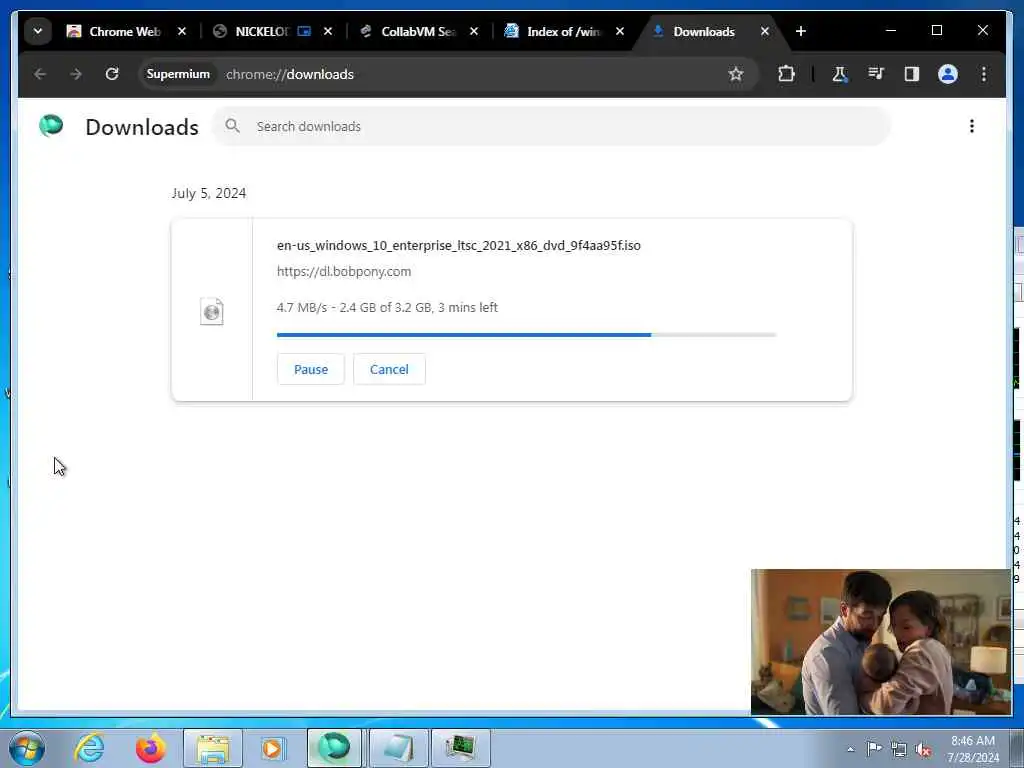The image size is (1024, 768).
Task: Close the Chrome Web tab
Action: [182, 31]
